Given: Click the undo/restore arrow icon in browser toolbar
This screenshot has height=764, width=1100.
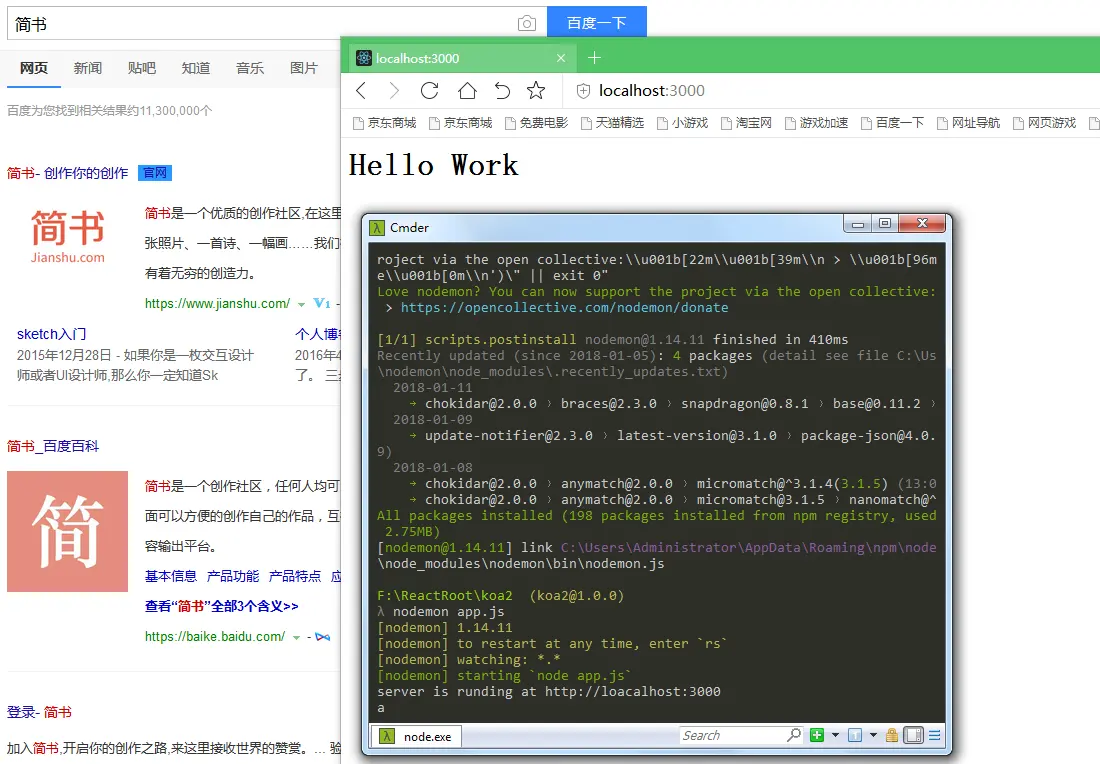Looking at the screenshot, I should (x=502, y=91).
